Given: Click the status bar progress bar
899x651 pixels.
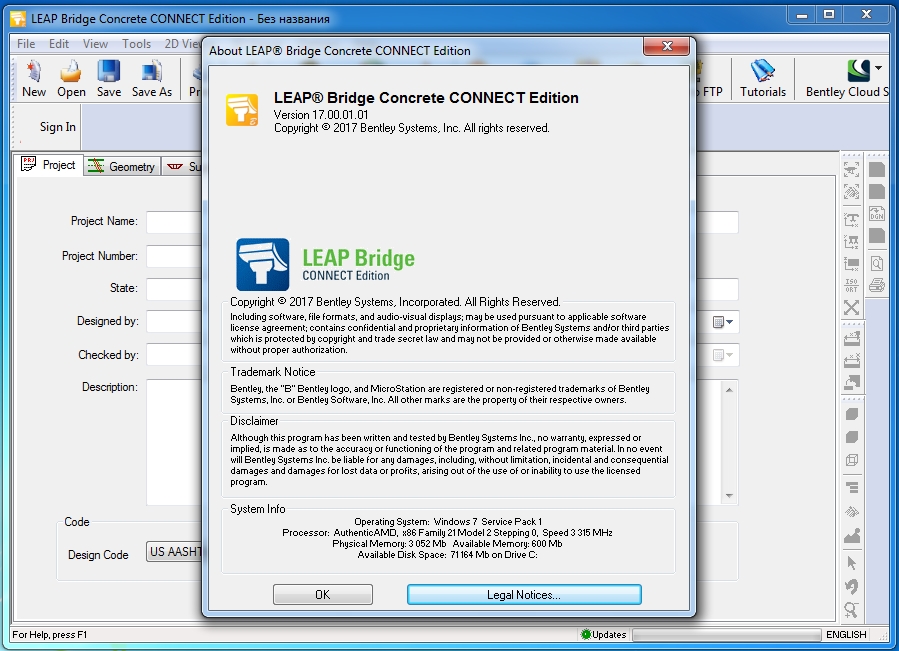Looking at the screenshot, I should click(726, 634).
